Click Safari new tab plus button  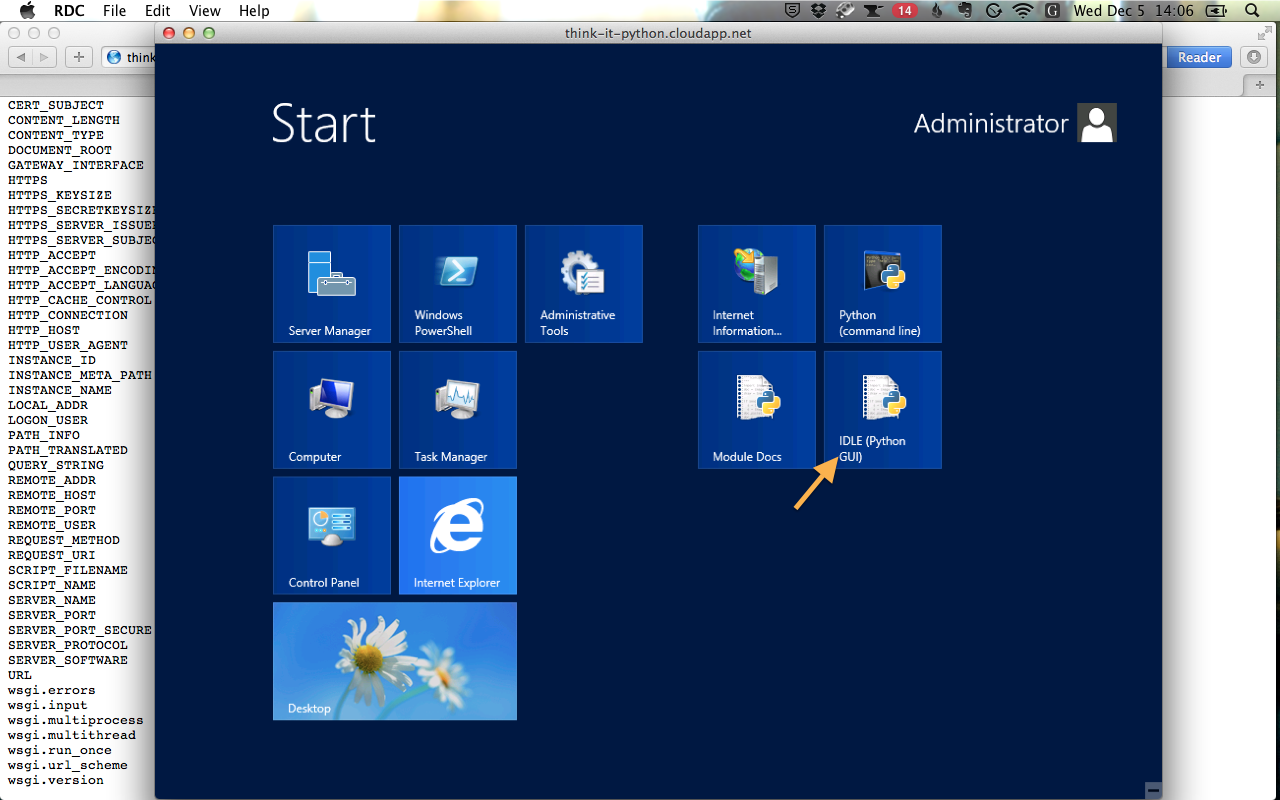[x=1259, y=86]
